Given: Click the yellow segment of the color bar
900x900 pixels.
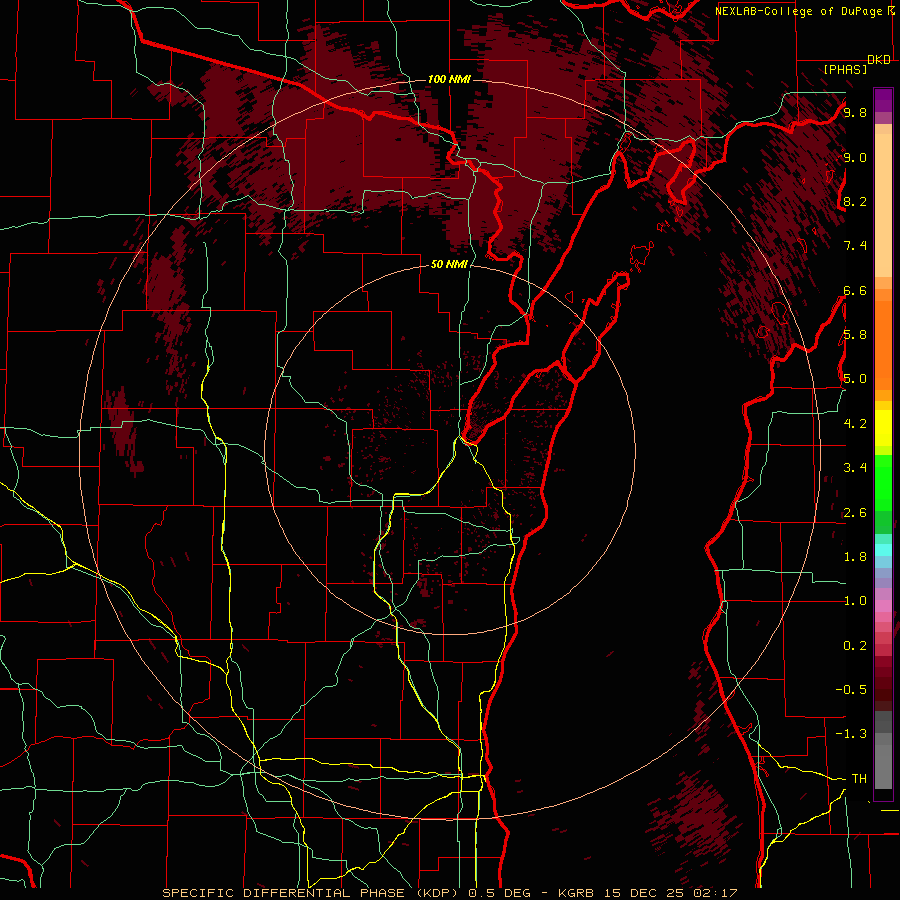Looking at the screenshot, I should (x=883, y=428).
